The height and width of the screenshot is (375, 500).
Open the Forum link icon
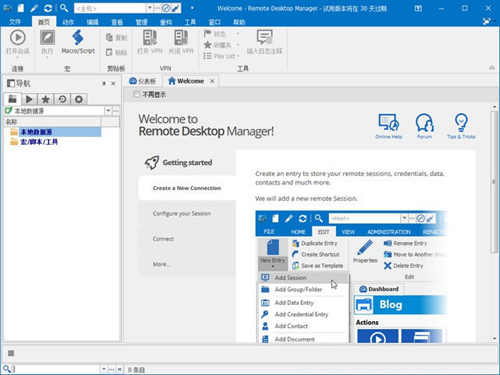(x=425, y=126)
